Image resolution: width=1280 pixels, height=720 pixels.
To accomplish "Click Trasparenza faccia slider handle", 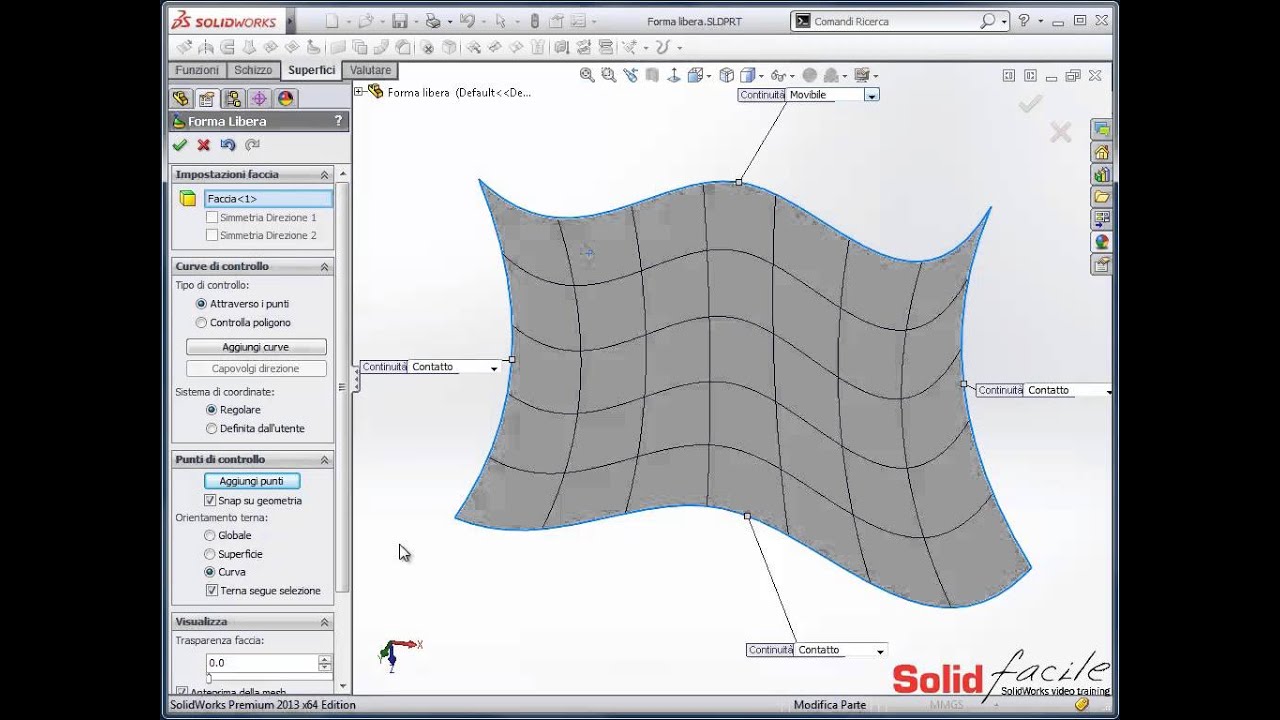I will pos(209,678).
